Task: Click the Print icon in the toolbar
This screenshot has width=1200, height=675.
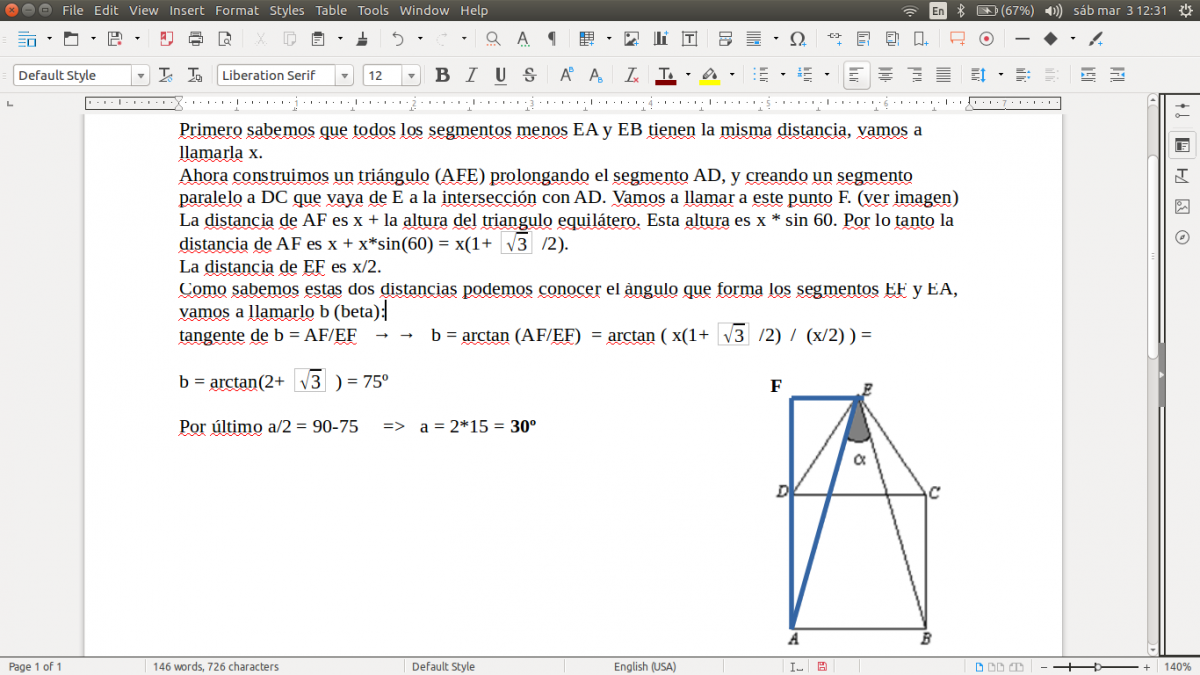Action: click(195, 39)
